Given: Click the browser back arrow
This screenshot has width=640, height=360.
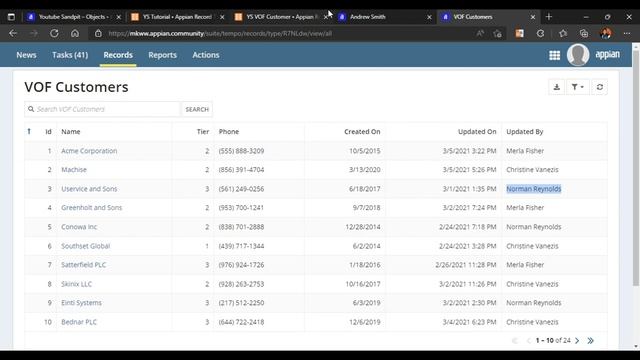Looking at the screenshot, I should (13, 33).
